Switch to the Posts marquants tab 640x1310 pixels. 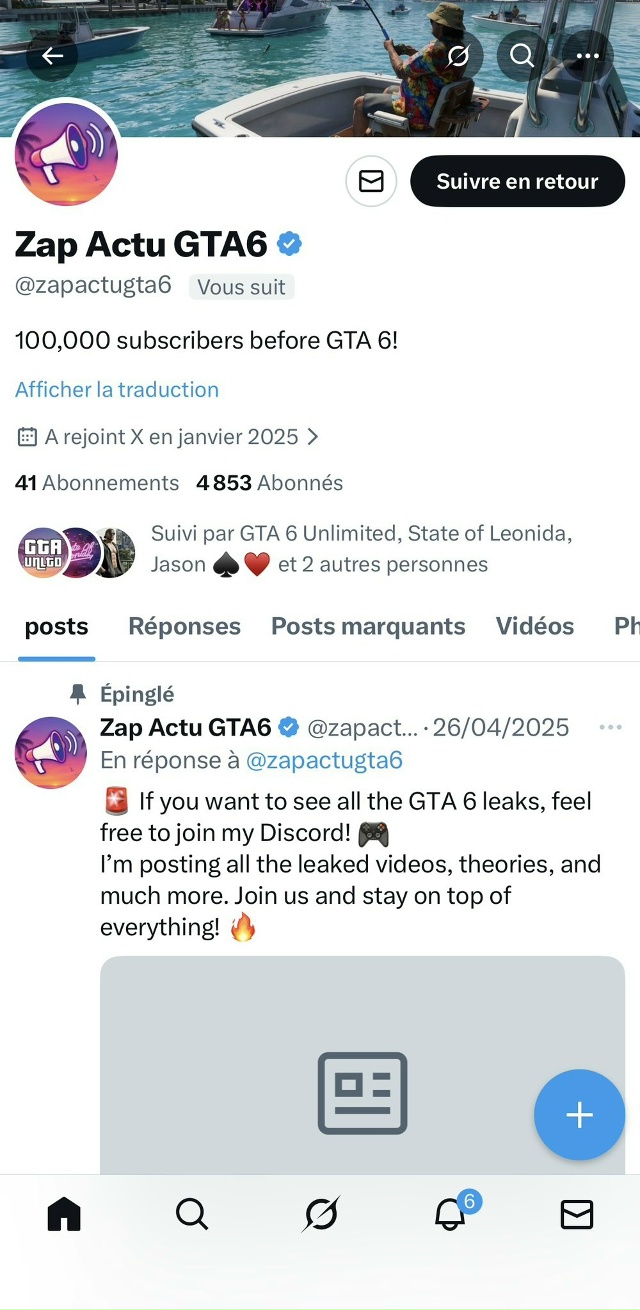368,627
